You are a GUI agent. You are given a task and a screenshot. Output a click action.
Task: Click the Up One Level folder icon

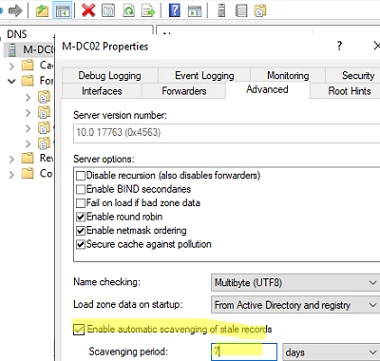pos(42,11)
